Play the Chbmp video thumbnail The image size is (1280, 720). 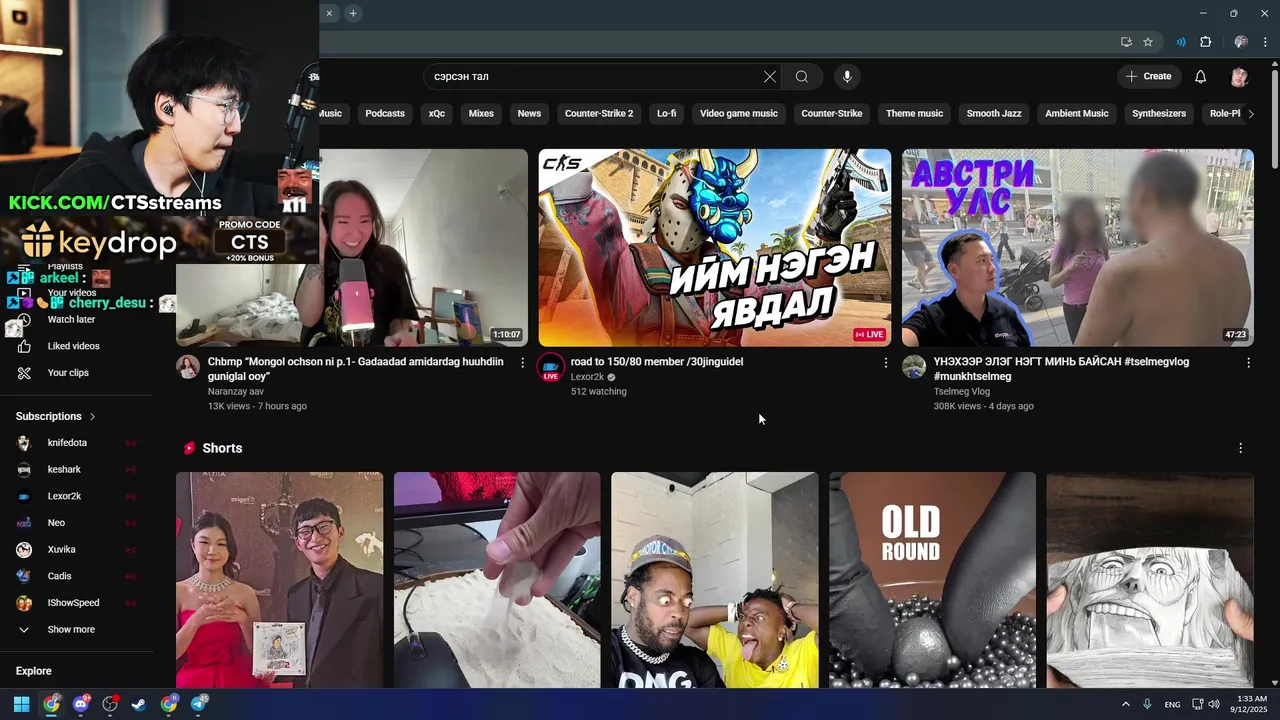tap(352, 247)
